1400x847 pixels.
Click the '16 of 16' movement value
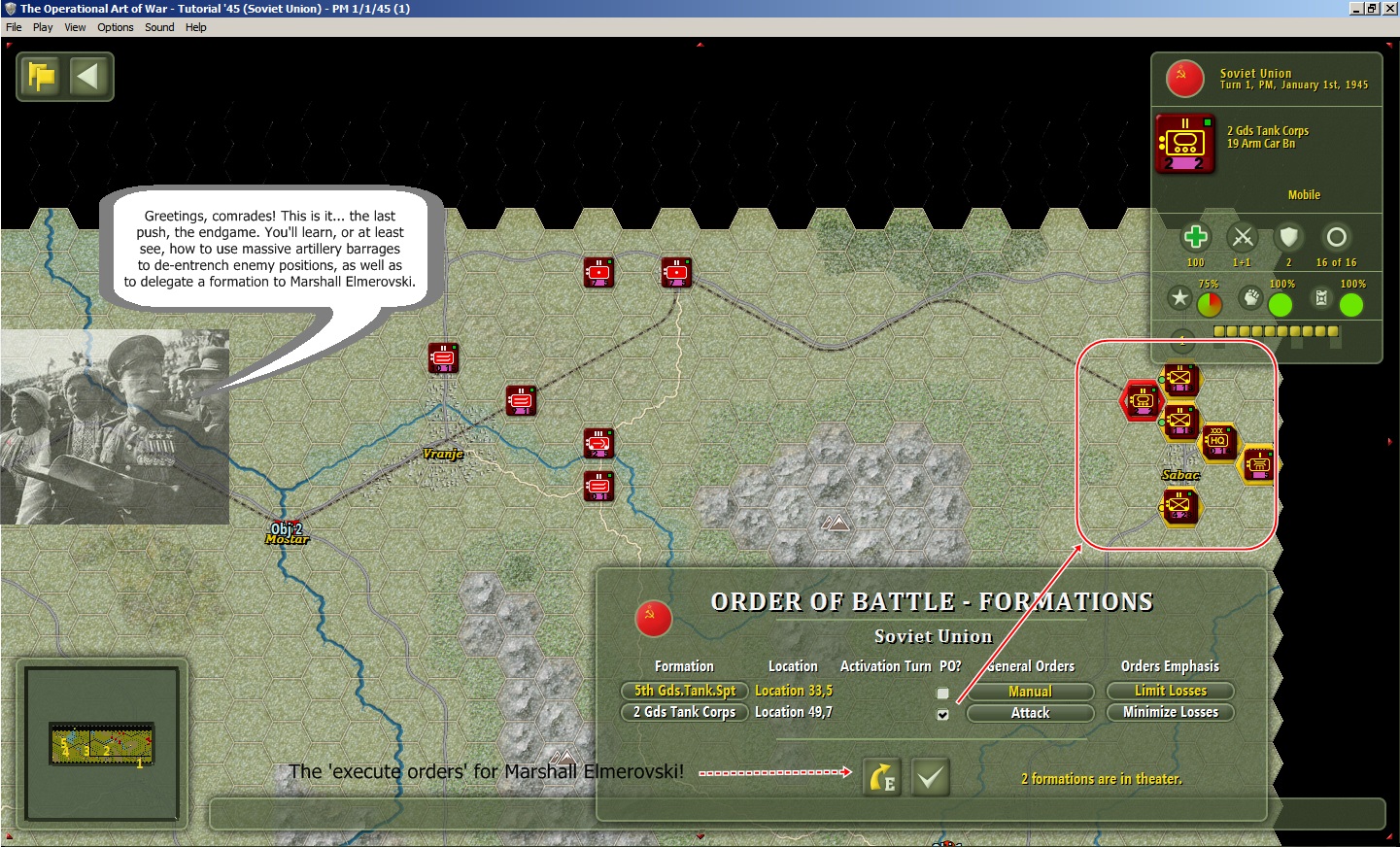pyautogui.click(x=1337, y=262)
